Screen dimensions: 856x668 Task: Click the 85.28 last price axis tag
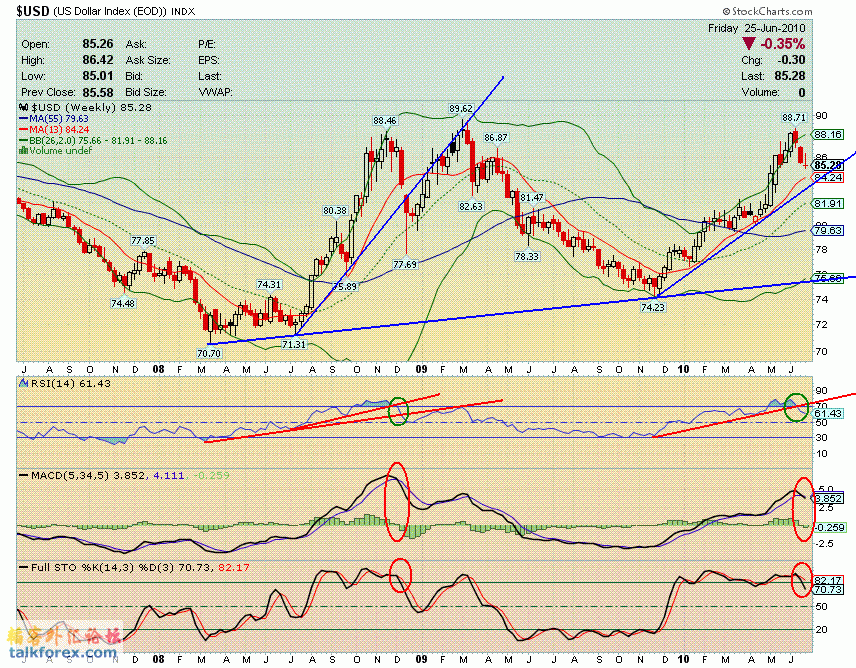(826, 165)
